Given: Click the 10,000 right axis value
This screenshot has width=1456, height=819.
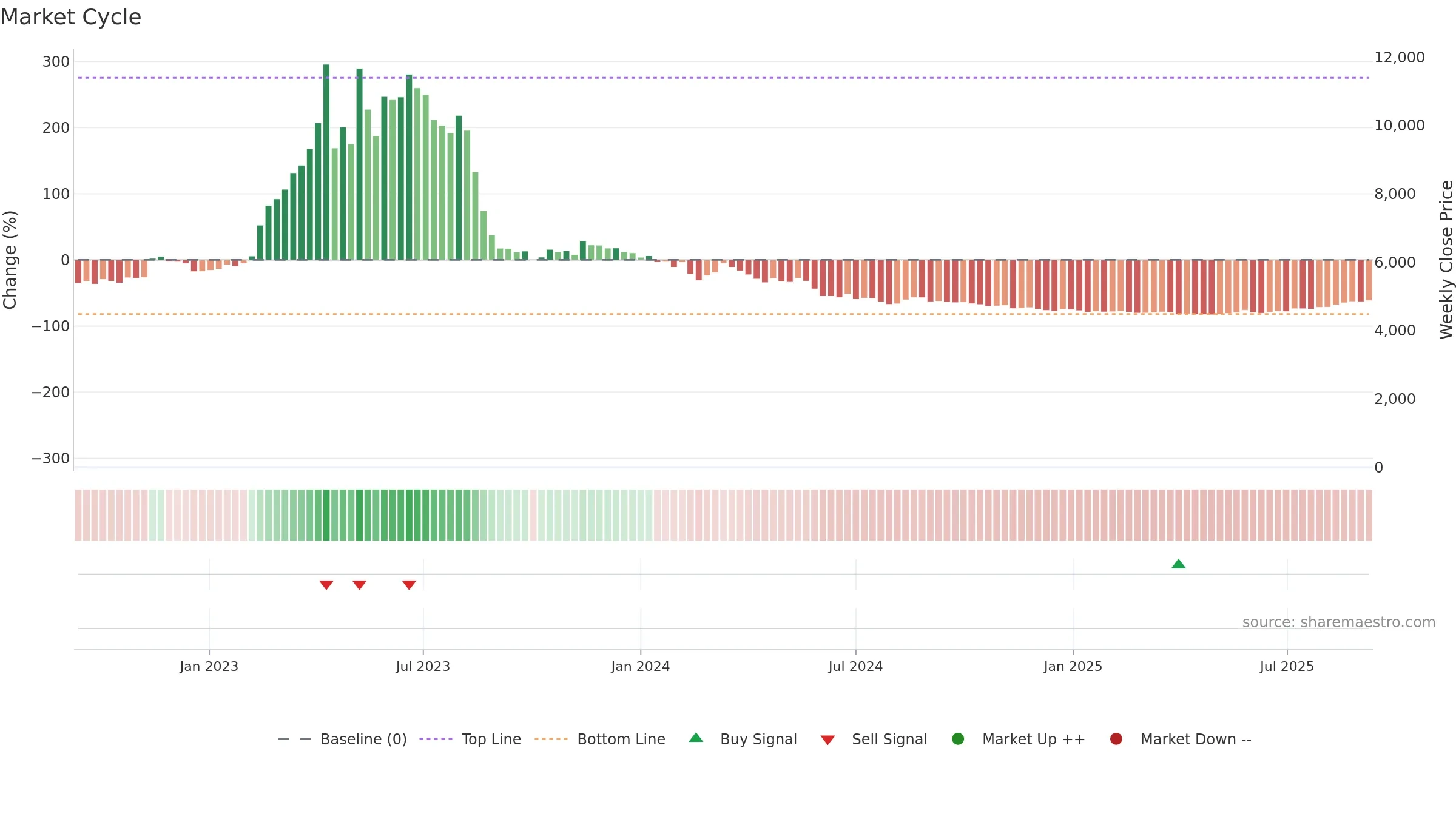Looking at the screenshot, I should 1400,126.
